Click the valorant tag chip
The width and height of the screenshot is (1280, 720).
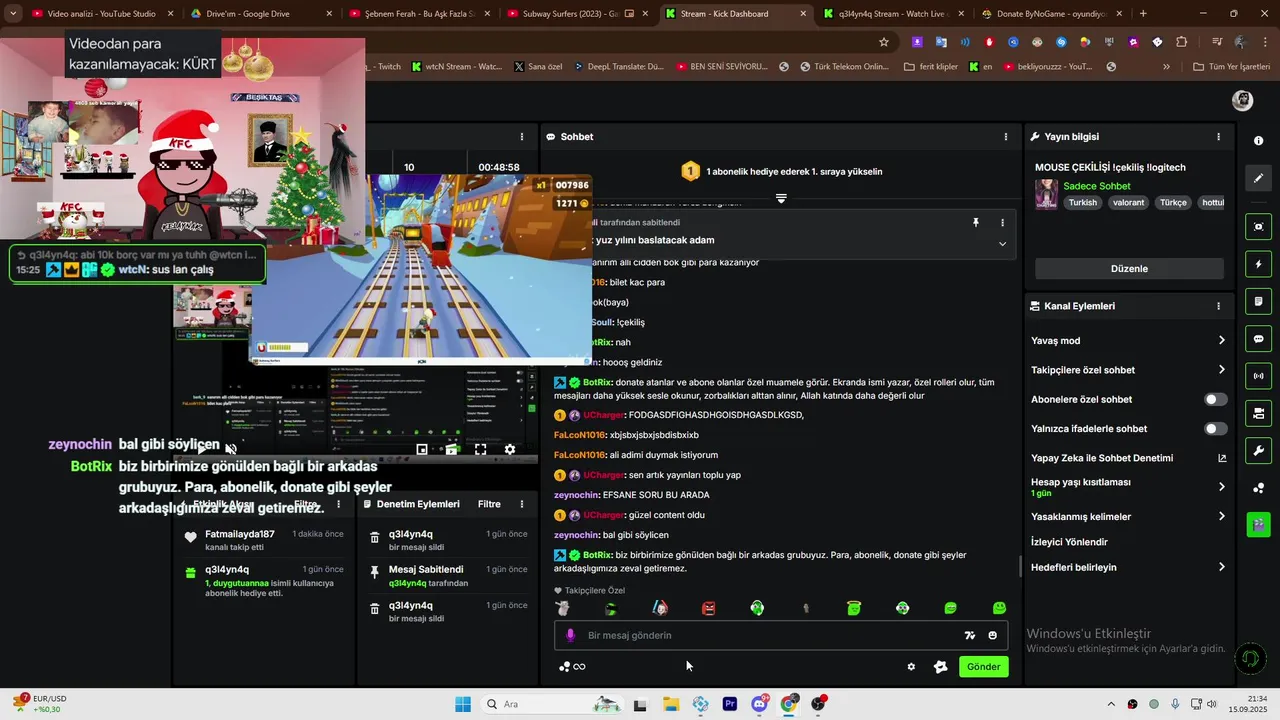1128,202
